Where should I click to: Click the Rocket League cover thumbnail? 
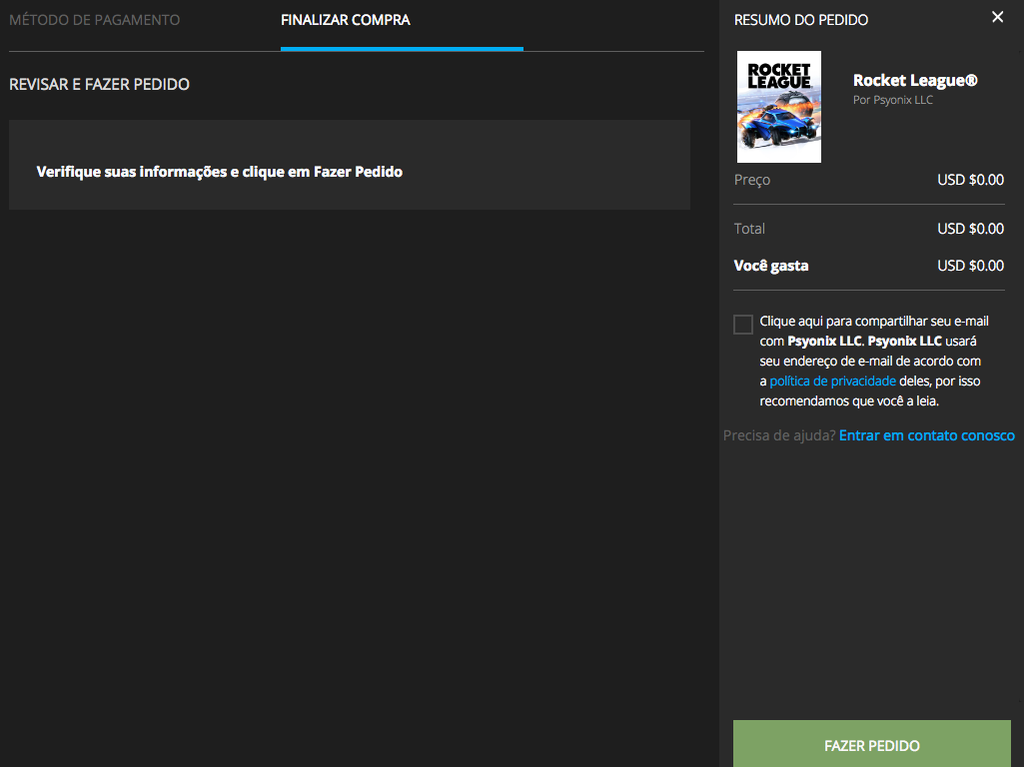click(779, 107)
